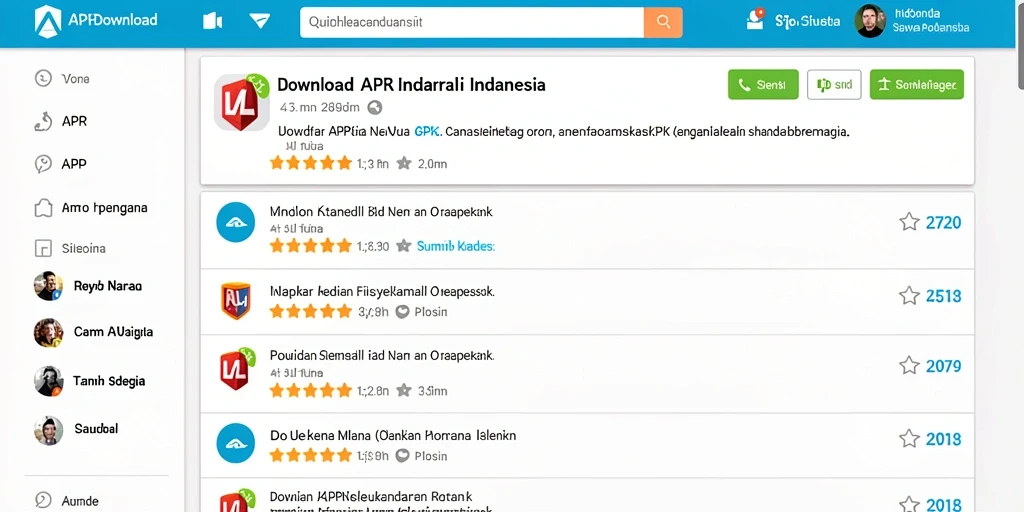Select Aumde in the sidebar
The image size is (1024, 512).
(80, 502)
